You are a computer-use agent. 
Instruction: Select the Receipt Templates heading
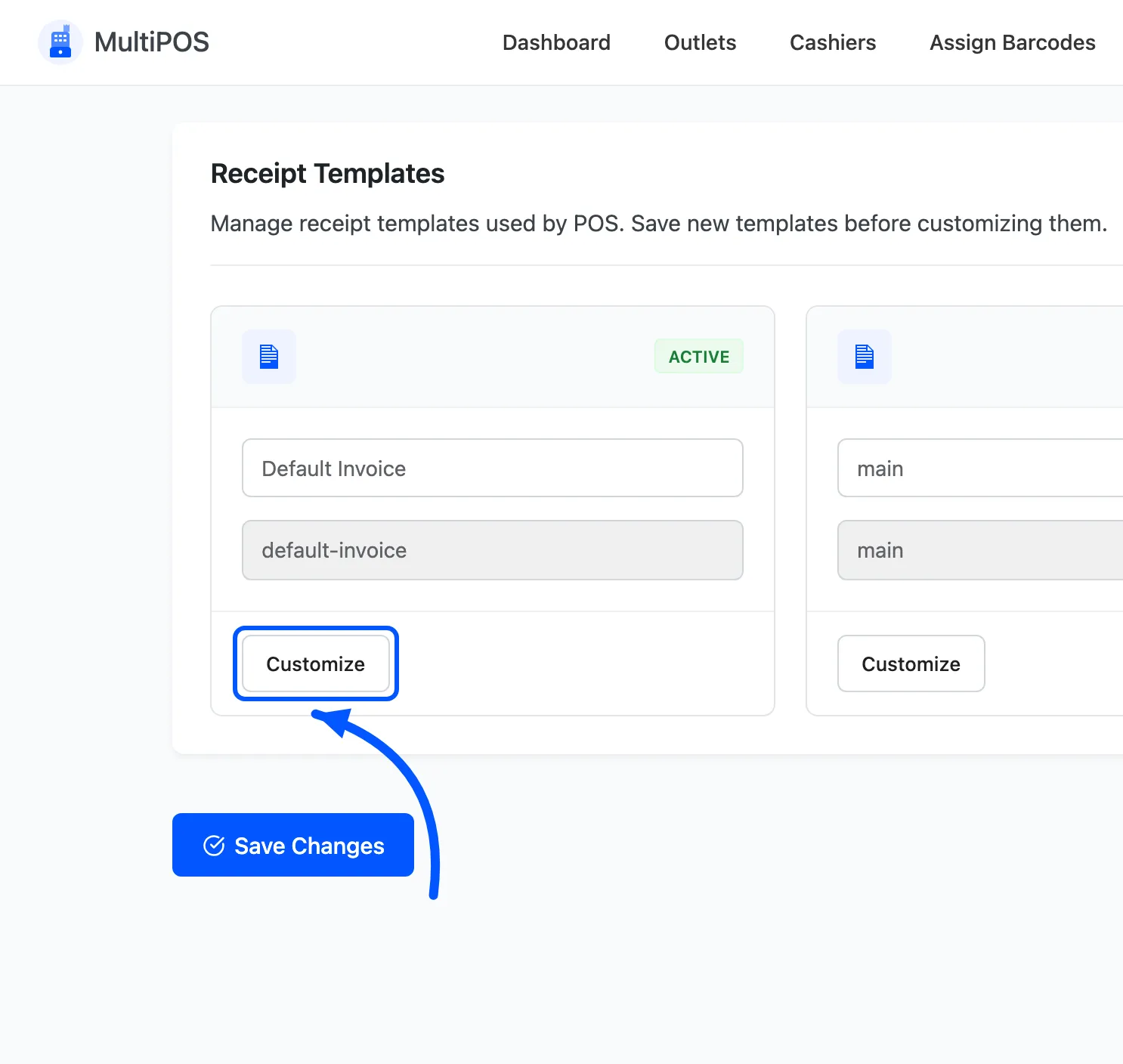click(x=327, y=174)
